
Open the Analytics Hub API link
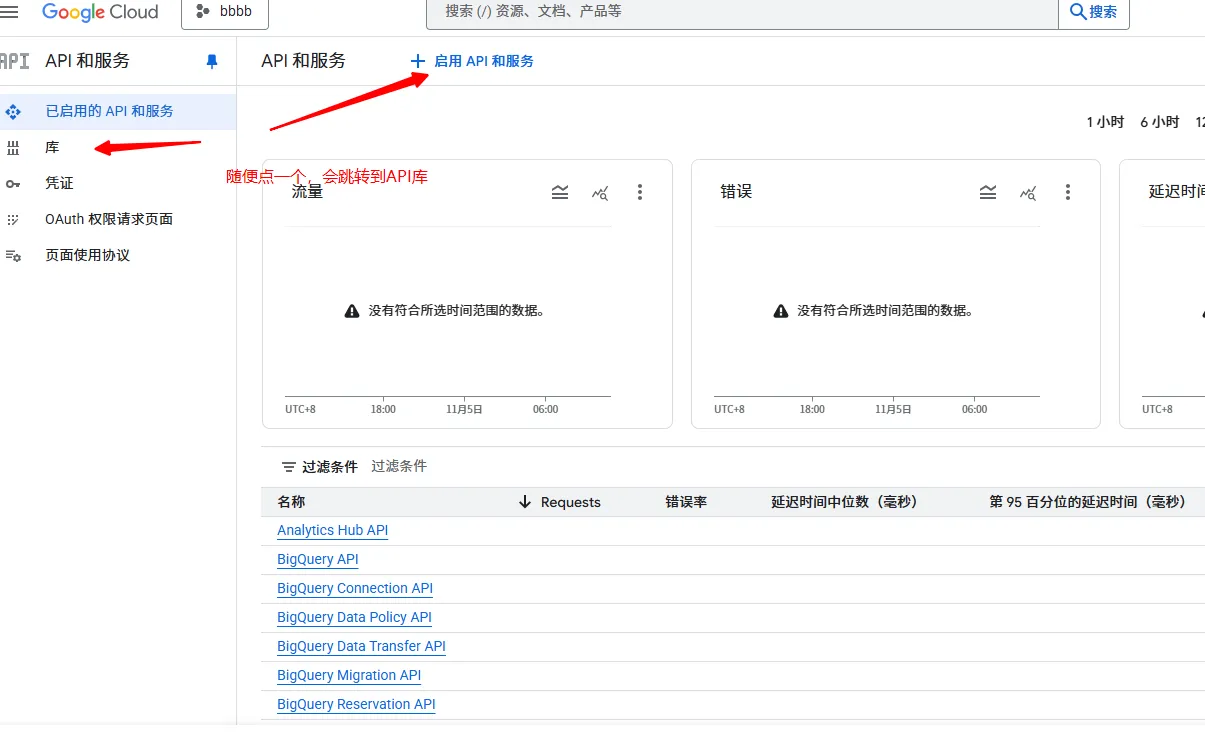click(x=332, y=530)
